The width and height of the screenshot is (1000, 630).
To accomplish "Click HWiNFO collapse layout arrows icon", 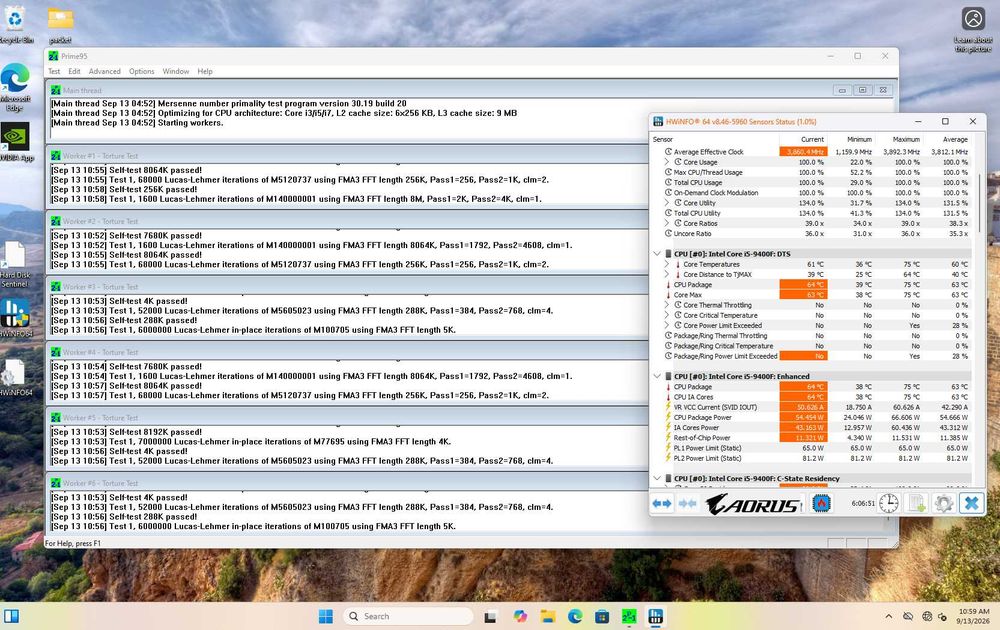I will [688, 503].
